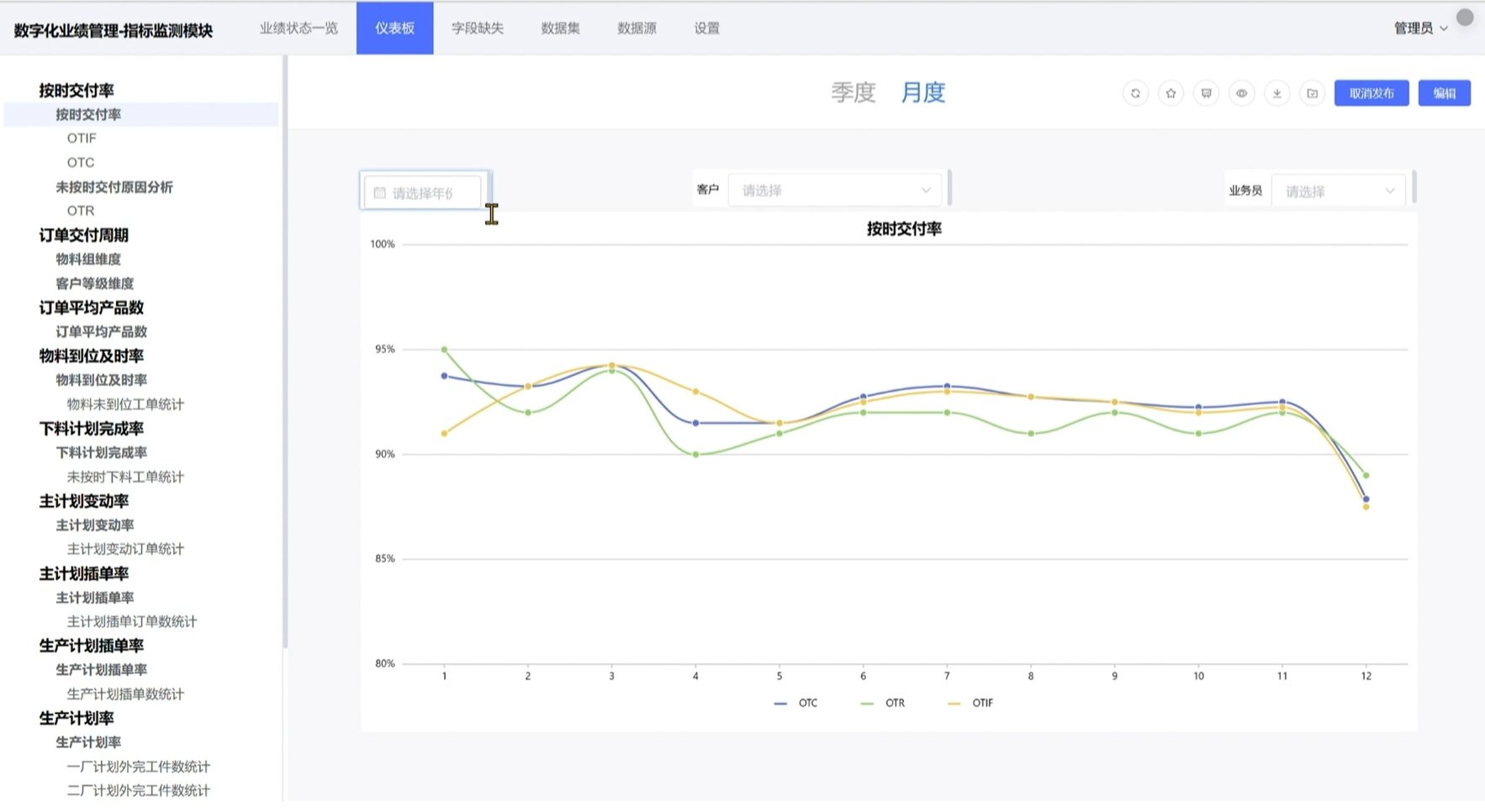The height and width of the screenshot is (812, 1485).
Task: Click the eye preview icon
Action: point(1241,93)
